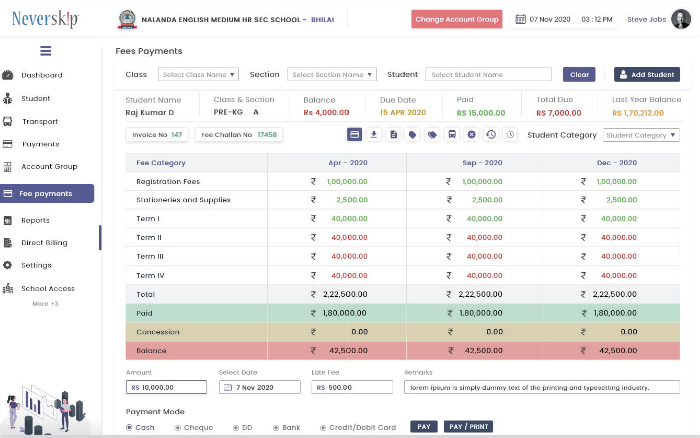This screenshot has height=438, width=700.
Task: Click the PAY button
Action: (424, 426)
